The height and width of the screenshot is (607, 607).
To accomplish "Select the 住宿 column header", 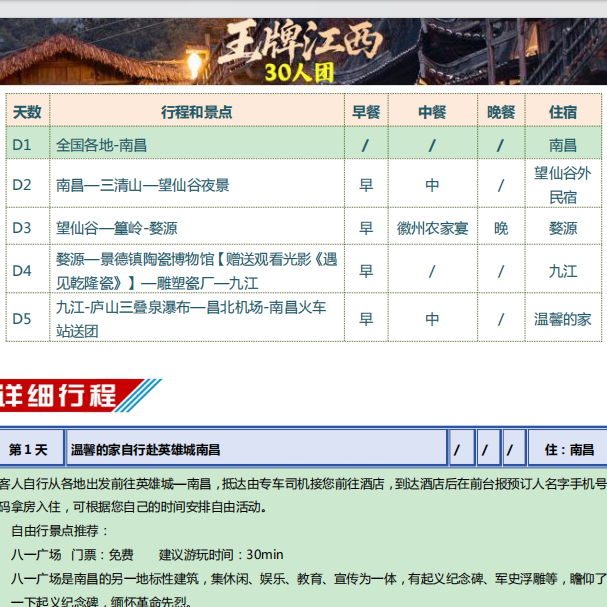I will [x=563, y=111].
